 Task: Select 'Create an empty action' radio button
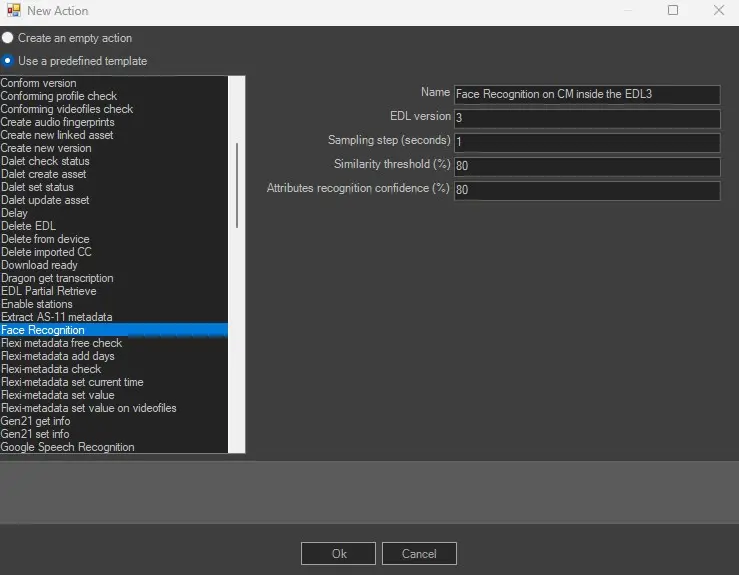click(8, 38)
